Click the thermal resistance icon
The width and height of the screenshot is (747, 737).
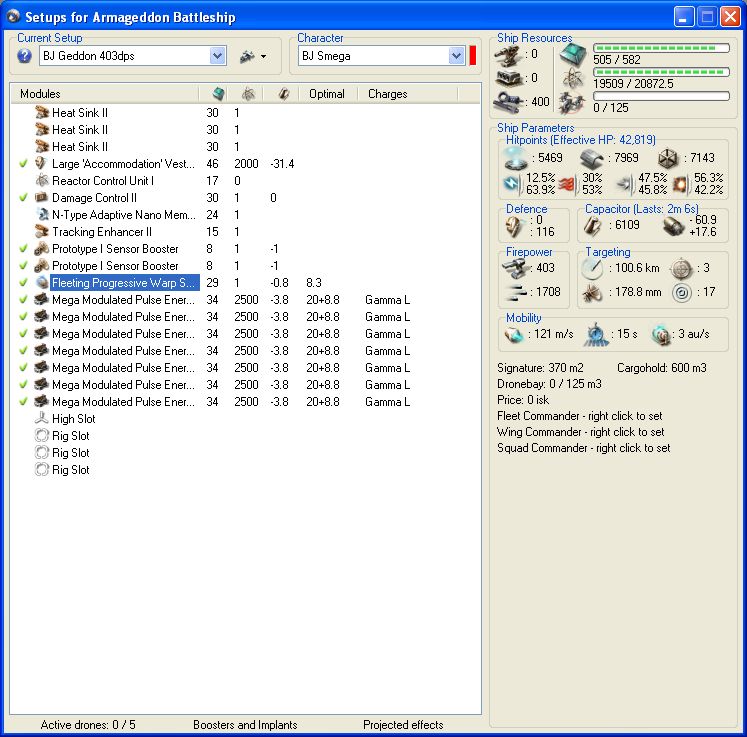pos(568,184)
